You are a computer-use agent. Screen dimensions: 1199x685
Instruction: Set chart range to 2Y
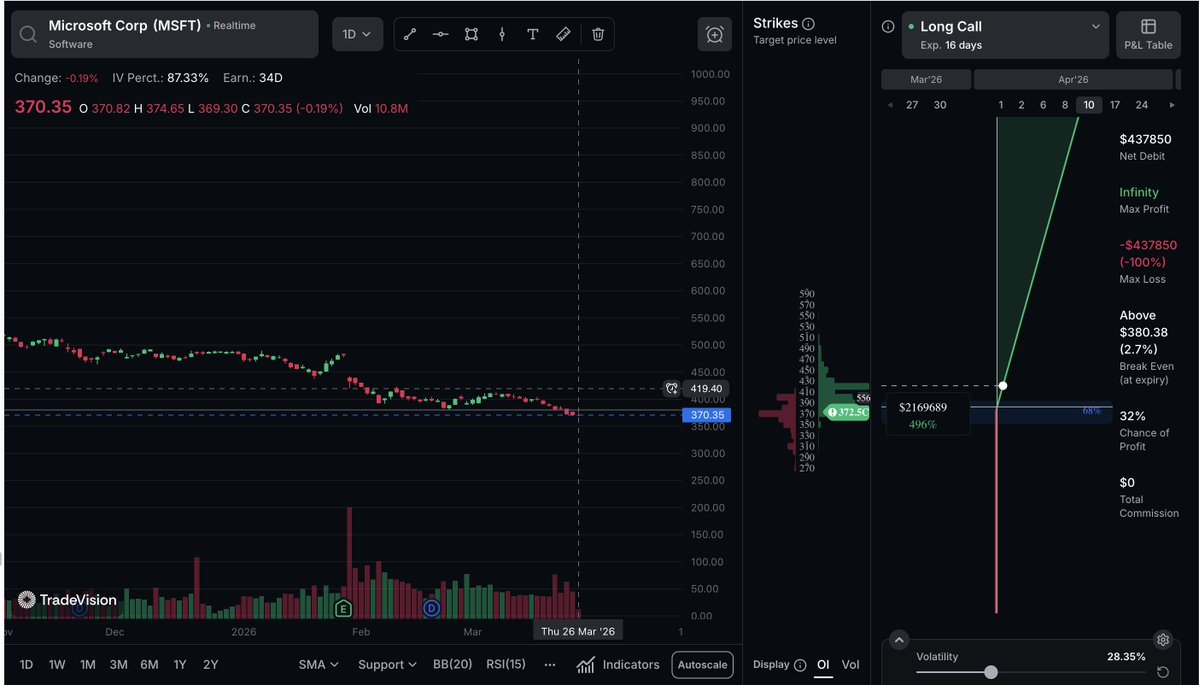210,664
